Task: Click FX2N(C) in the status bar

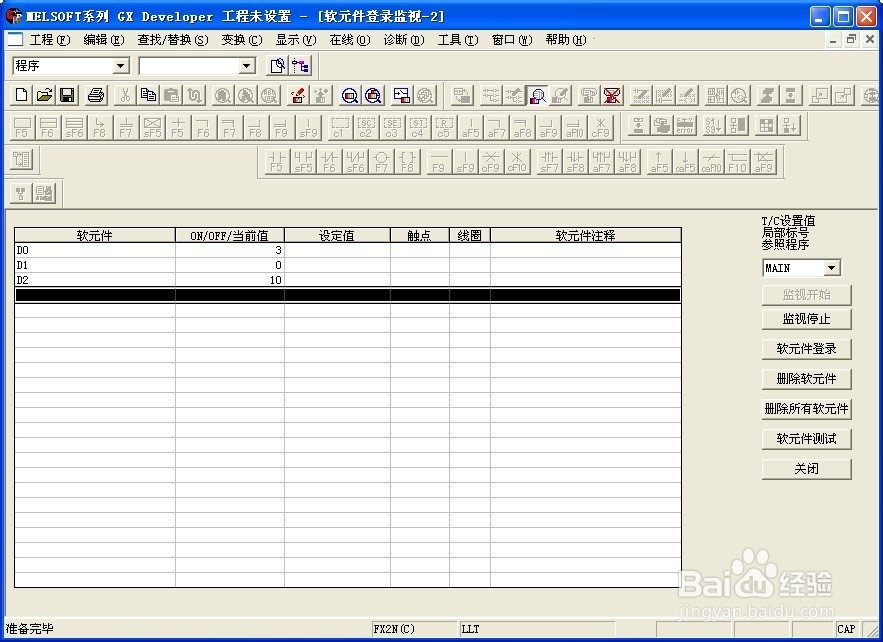Action: point(394,629)
